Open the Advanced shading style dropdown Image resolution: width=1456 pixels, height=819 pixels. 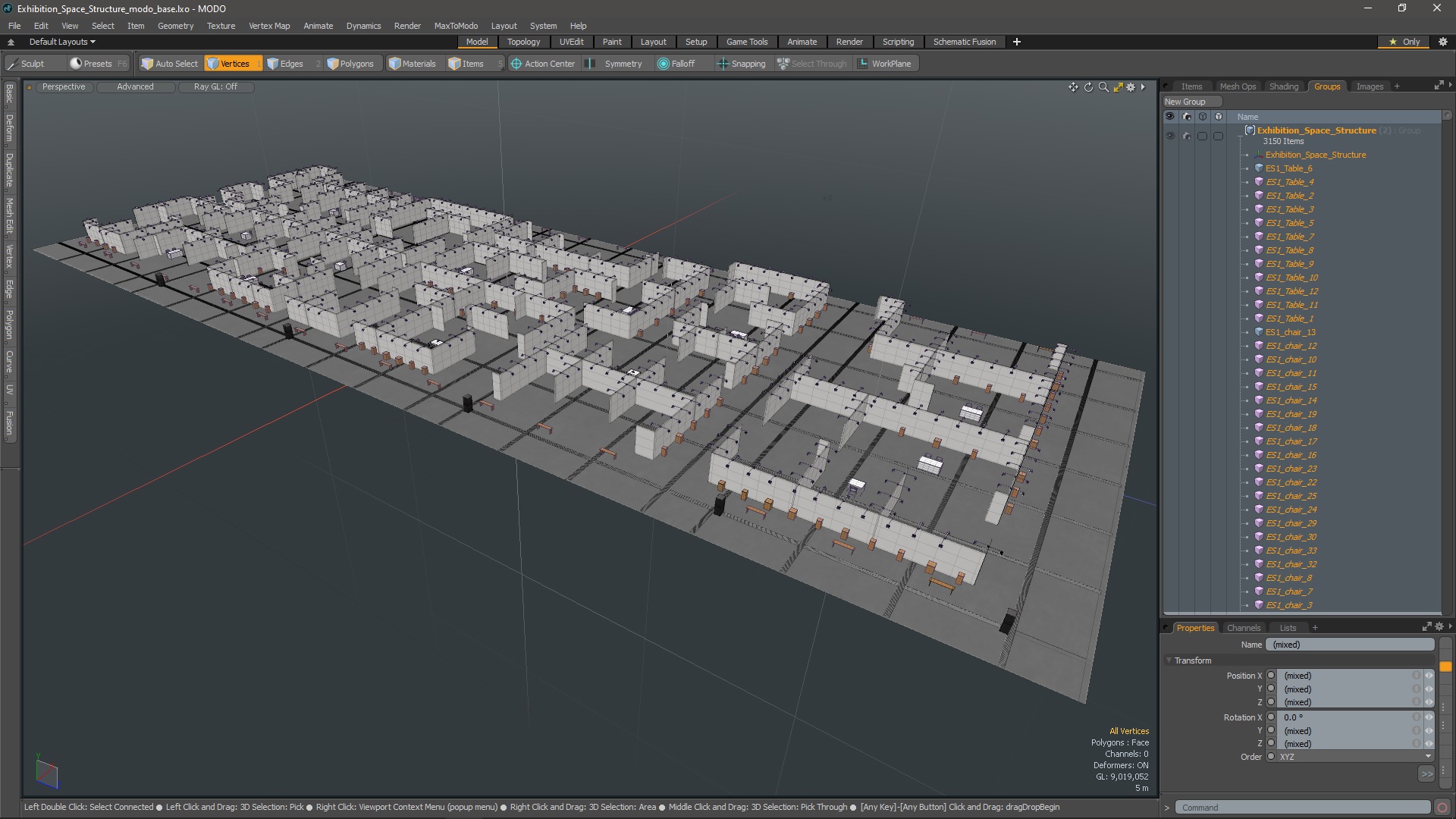135,87
